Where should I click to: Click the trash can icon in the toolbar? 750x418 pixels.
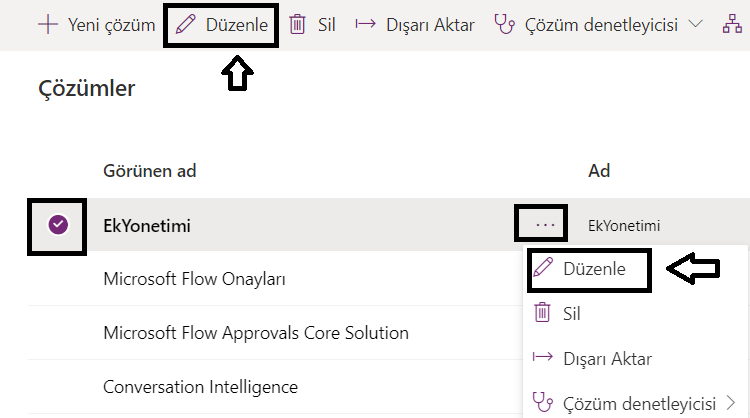pyautogui.click(x=297, y=24)
